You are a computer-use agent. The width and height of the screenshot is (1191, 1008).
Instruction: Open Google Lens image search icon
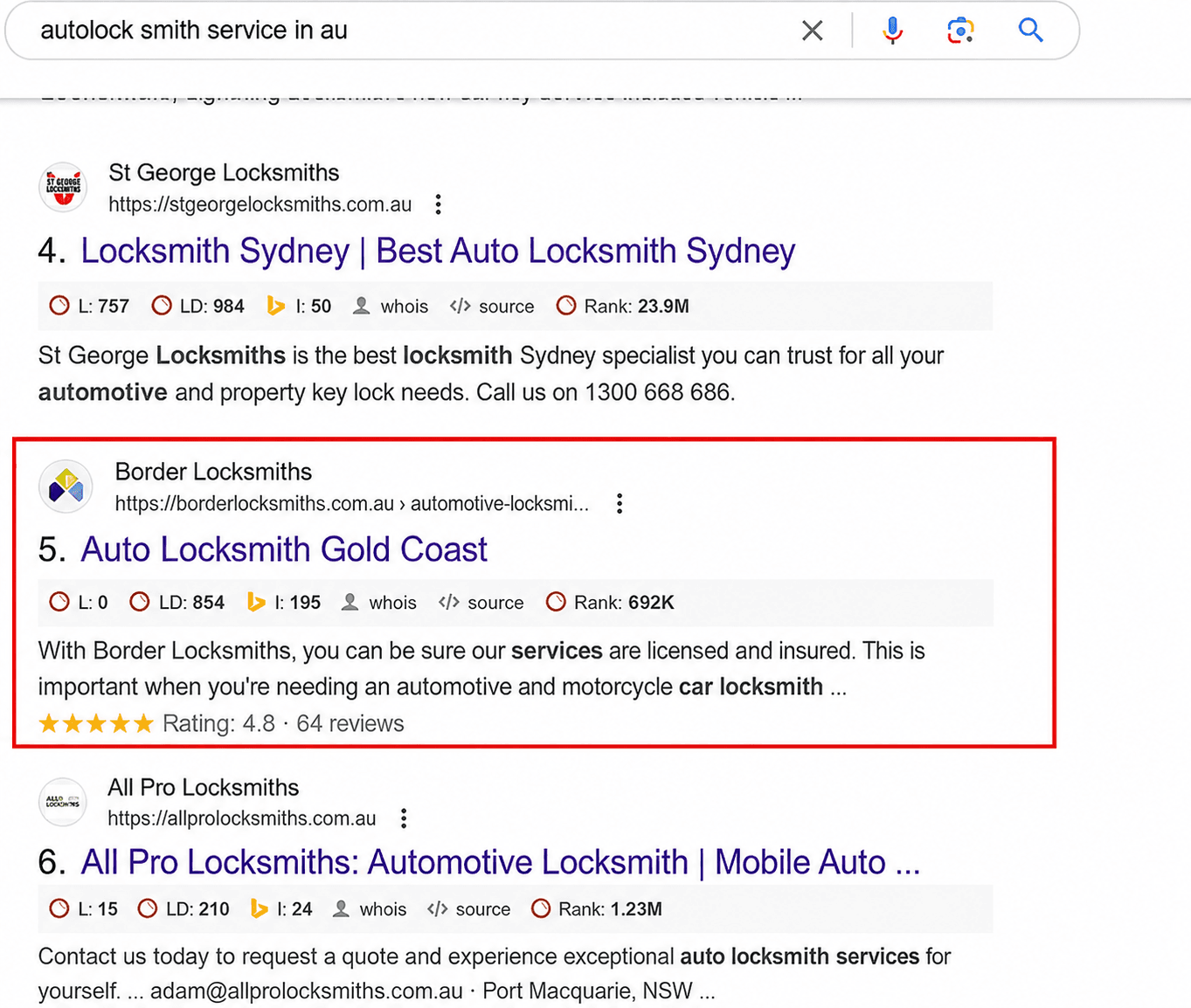click(960, 31)
